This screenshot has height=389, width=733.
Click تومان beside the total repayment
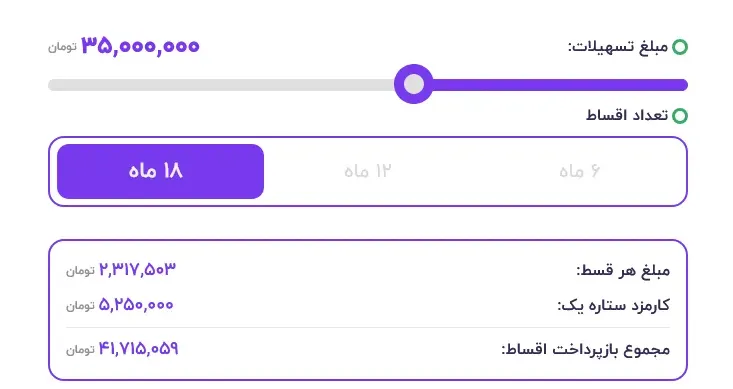(80, 349)
